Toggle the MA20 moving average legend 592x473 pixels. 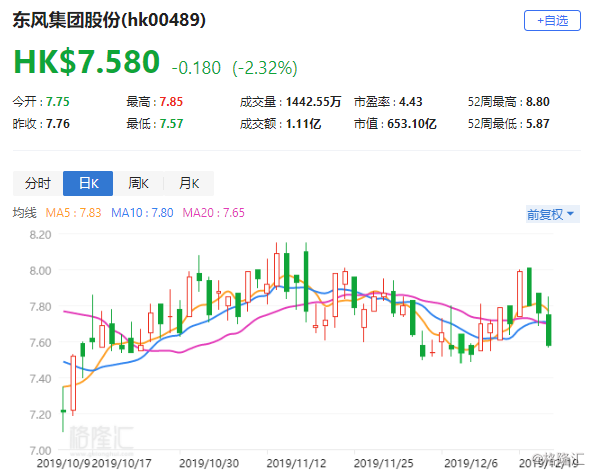(214, 213)
